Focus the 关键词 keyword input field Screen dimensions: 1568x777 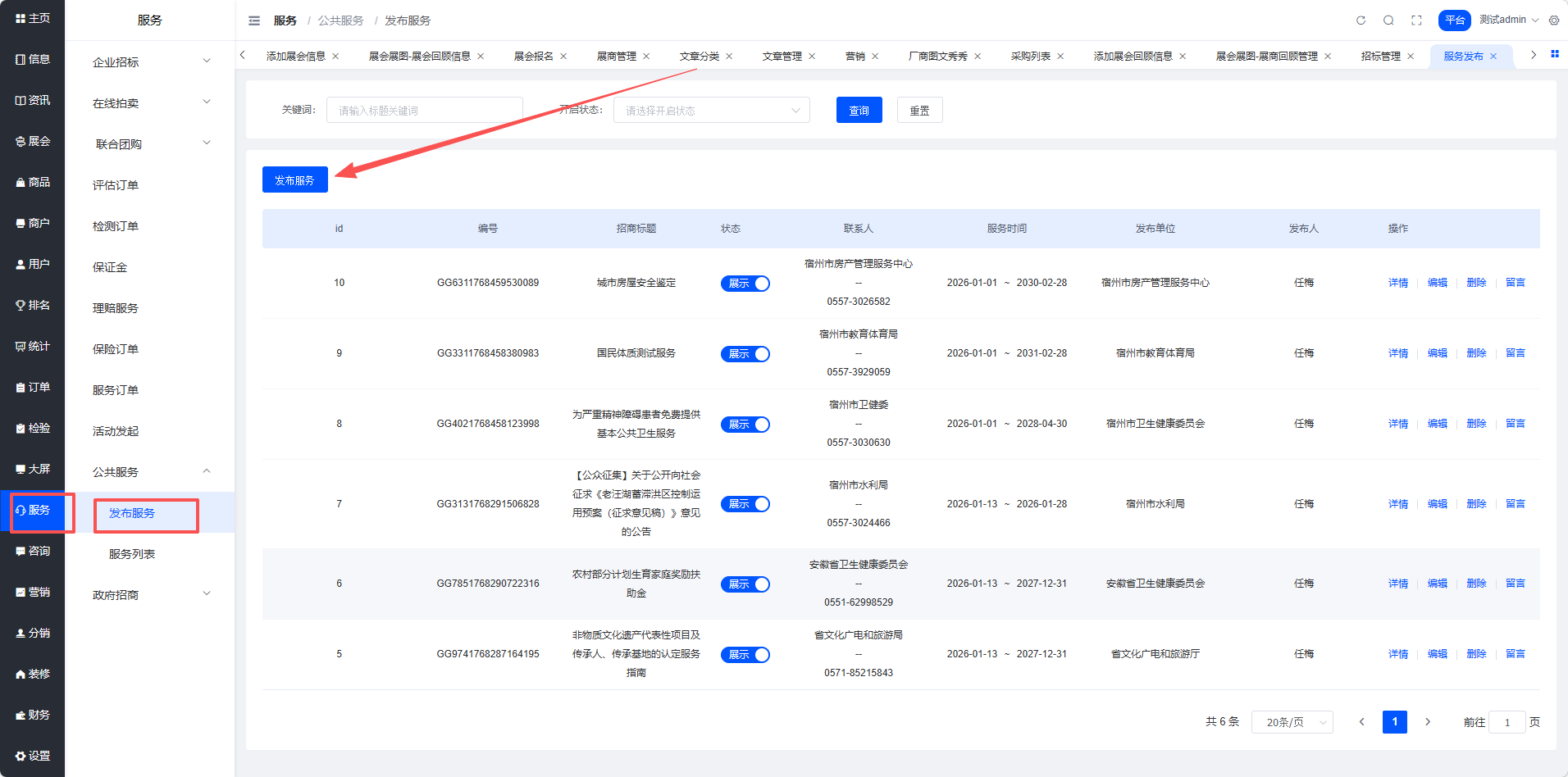(x=424, y=111)
